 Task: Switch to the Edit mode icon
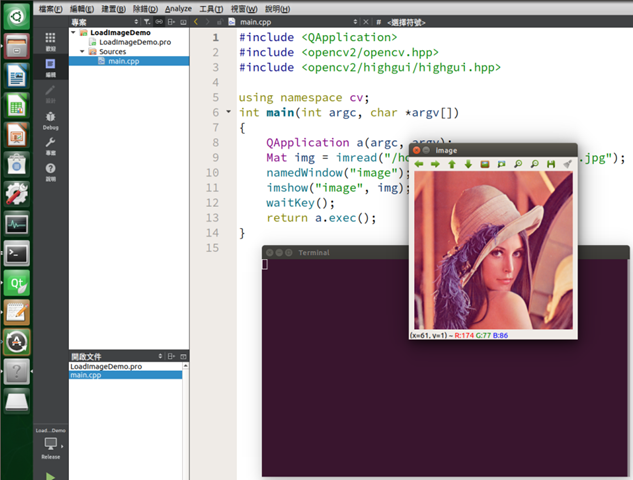[x=50, y=67]
